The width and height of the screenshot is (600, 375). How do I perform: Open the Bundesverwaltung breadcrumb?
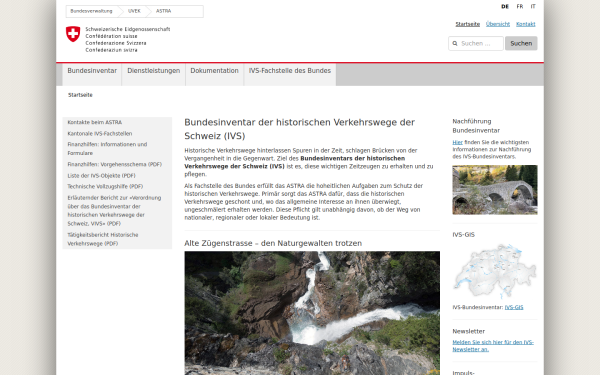[91, 11]
